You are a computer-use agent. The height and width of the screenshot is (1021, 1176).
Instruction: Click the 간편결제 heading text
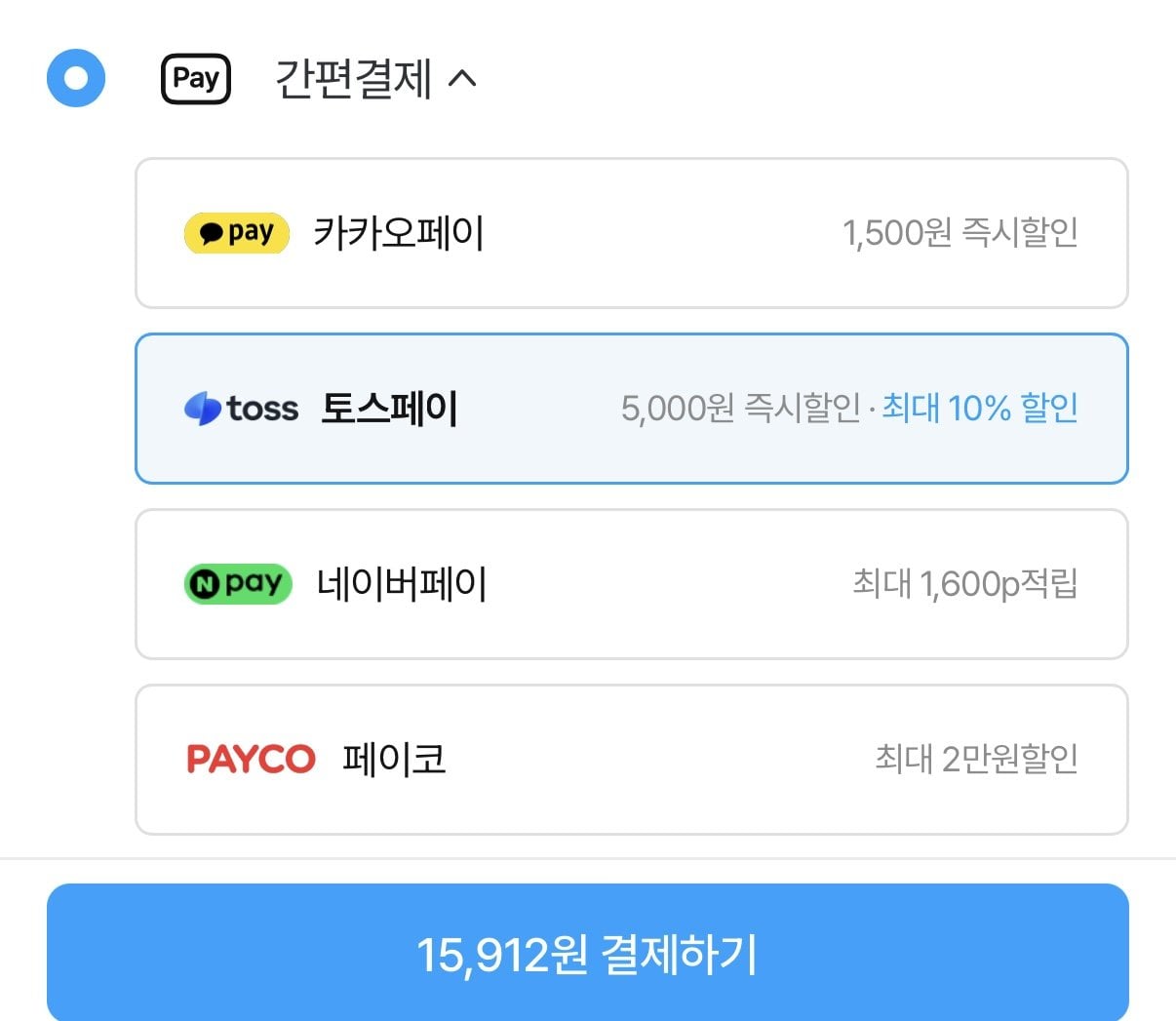coord(353,79)
